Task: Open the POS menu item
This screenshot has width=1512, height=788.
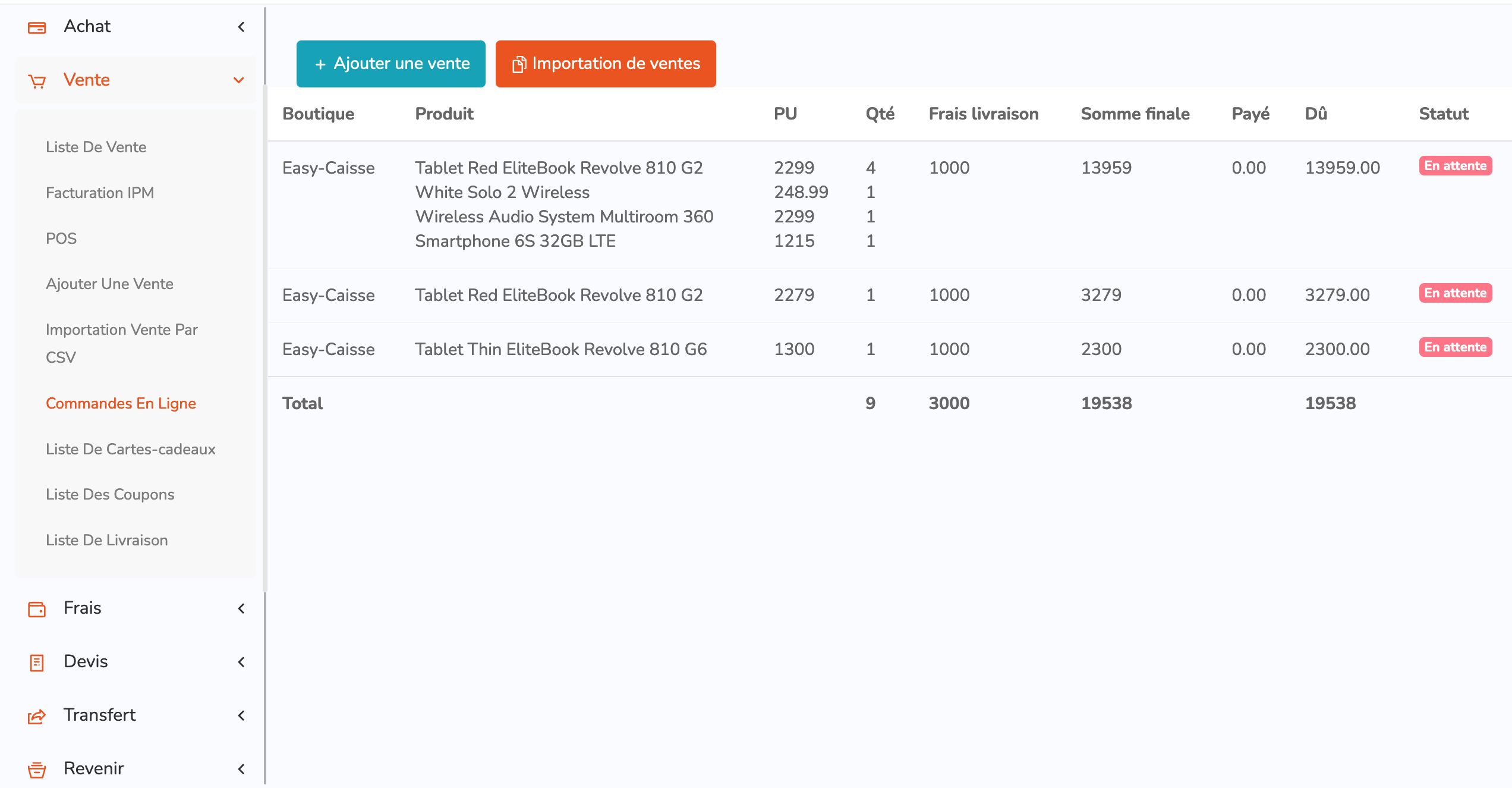Action: coord(61,238)
